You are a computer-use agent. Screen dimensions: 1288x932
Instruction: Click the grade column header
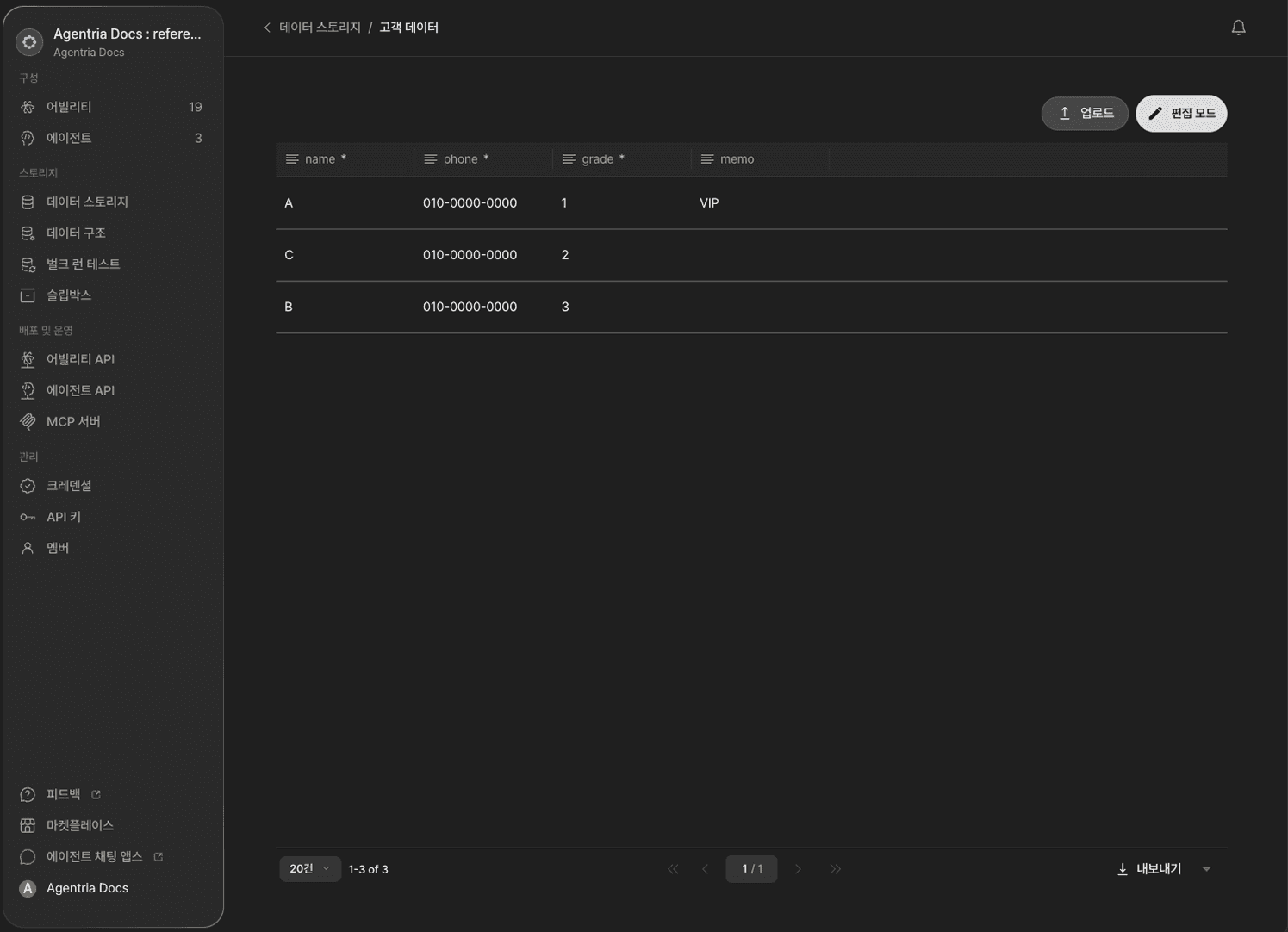tap(621, 159)
